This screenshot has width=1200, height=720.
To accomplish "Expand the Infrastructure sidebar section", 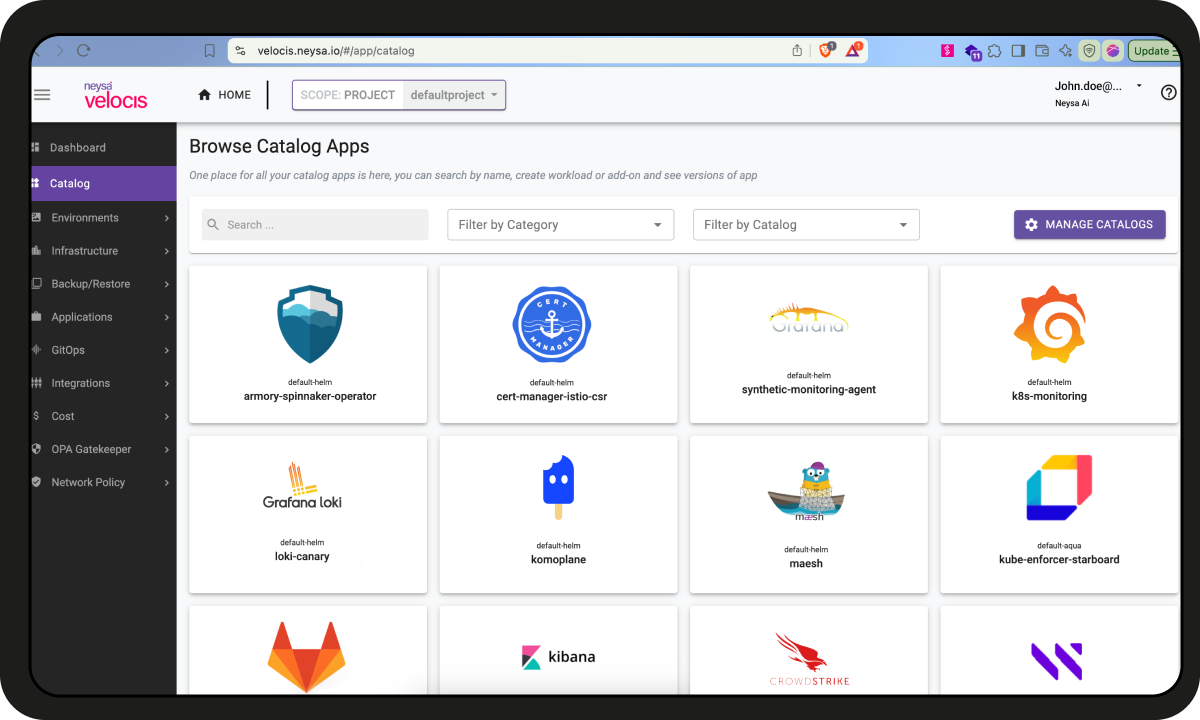I will click(104, 251).
